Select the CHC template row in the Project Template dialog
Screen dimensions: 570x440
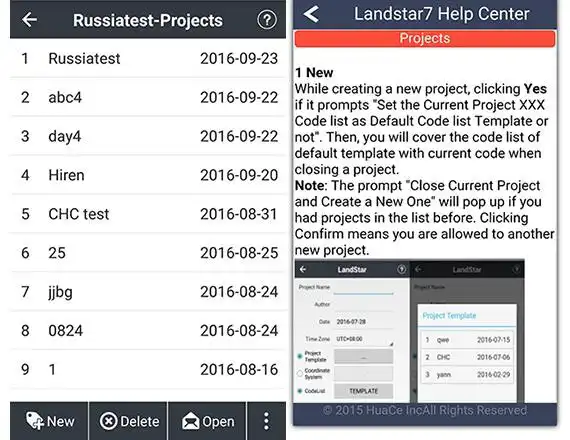(467, 357)
